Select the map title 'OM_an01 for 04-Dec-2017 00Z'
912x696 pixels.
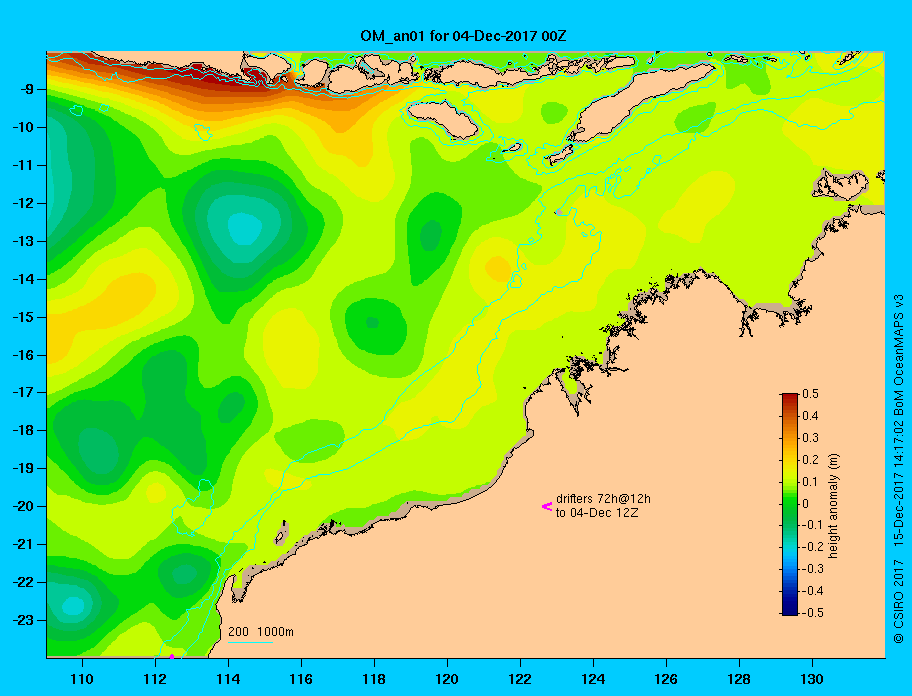463,36
